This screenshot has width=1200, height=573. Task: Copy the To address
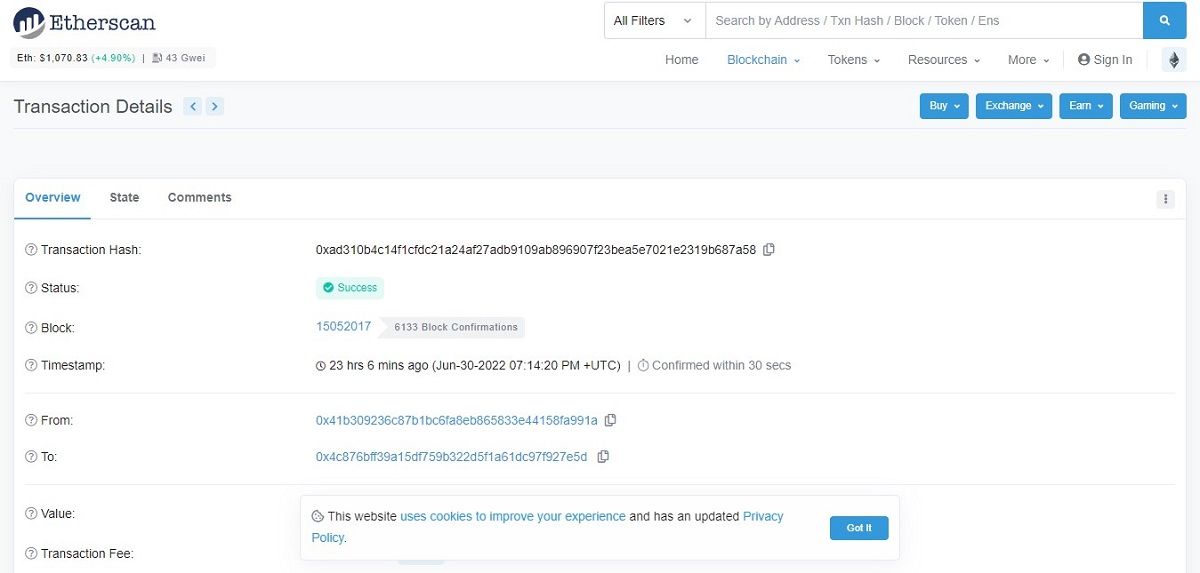[x=603, y=457]
